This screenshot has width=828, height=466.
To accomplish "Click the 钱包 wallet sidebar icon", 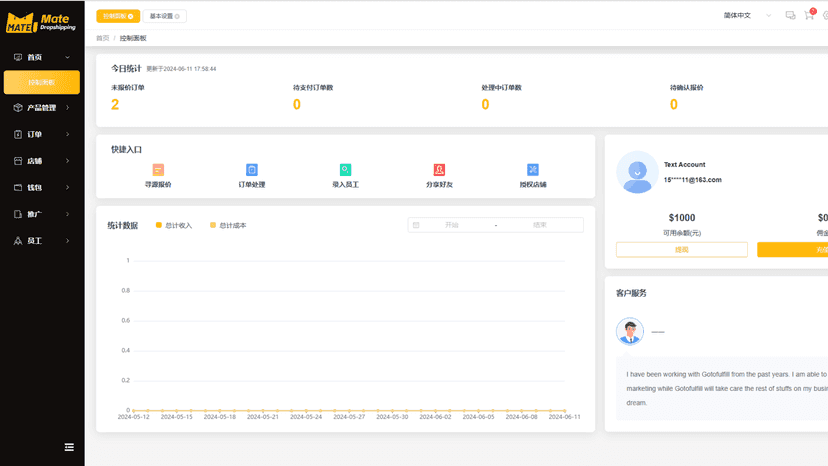I will point(18,188).
